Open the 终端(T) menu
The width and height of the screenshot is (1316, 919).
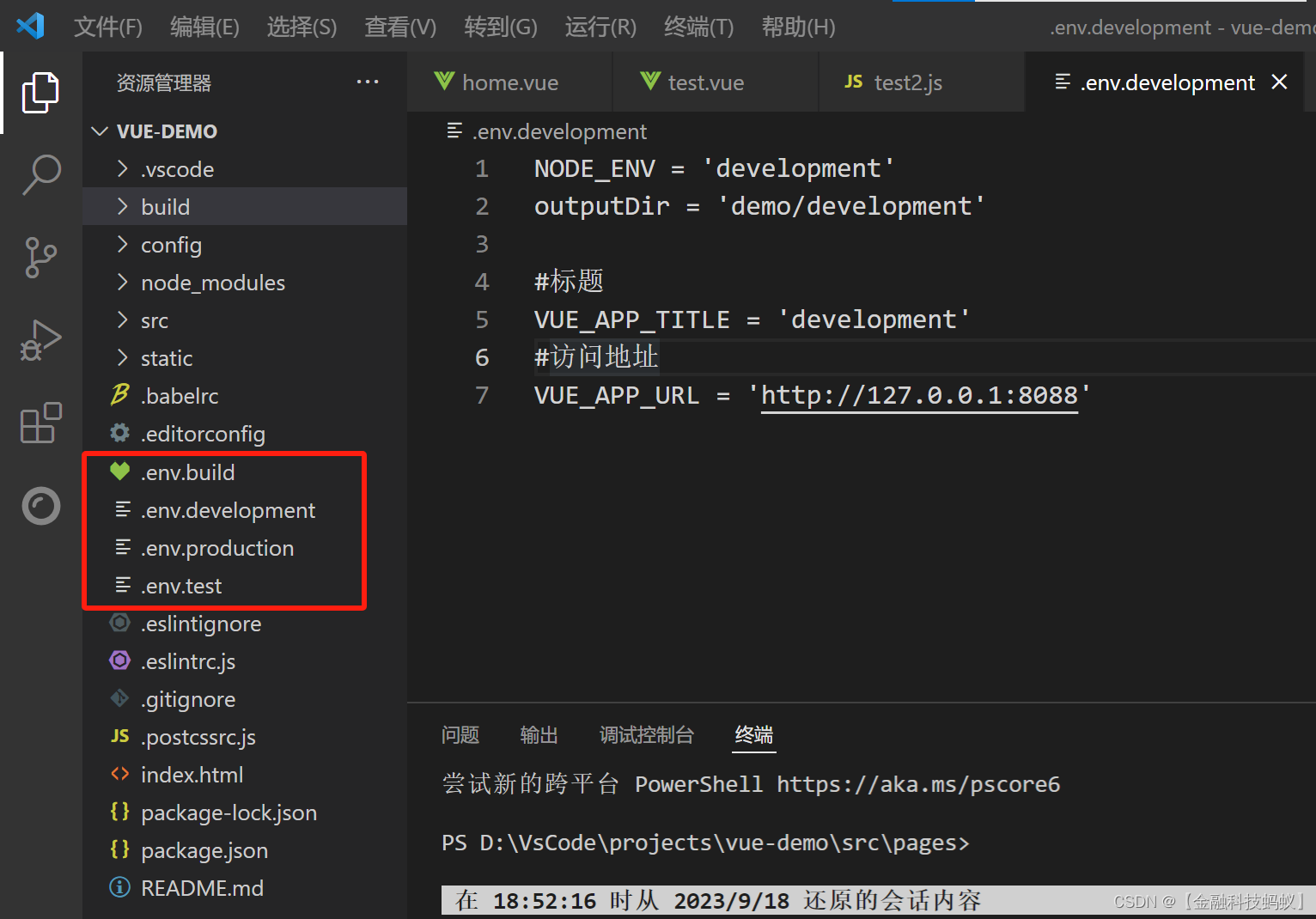[x=699, y=27]
